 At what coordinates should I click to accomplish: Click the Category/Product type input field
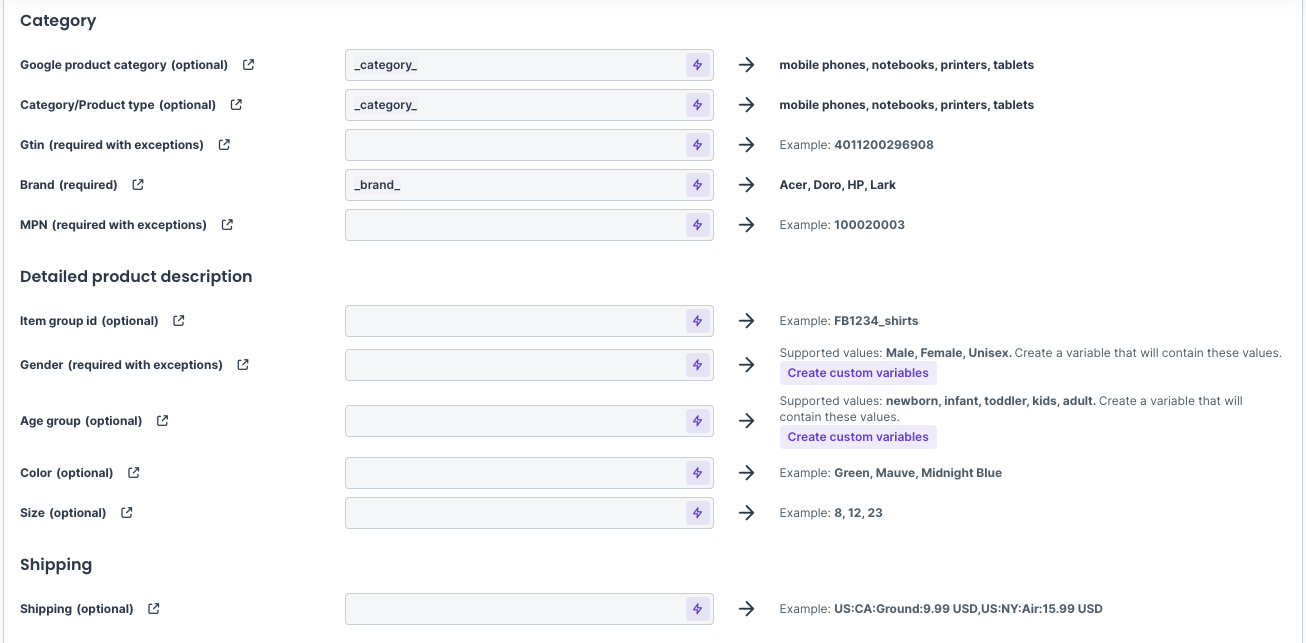[x=514, y=105]
